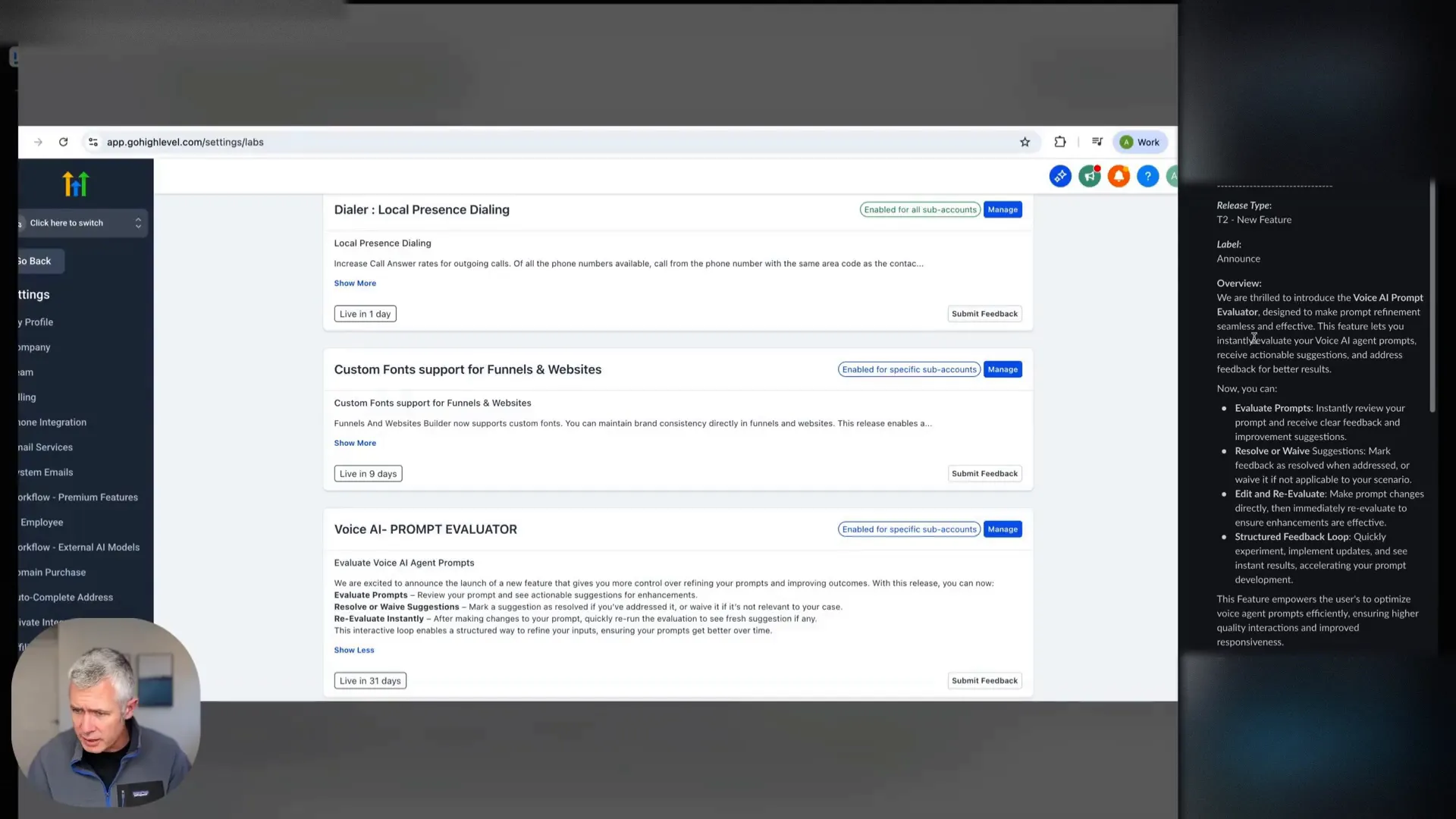Open Email Services settings

pos(45,447)
